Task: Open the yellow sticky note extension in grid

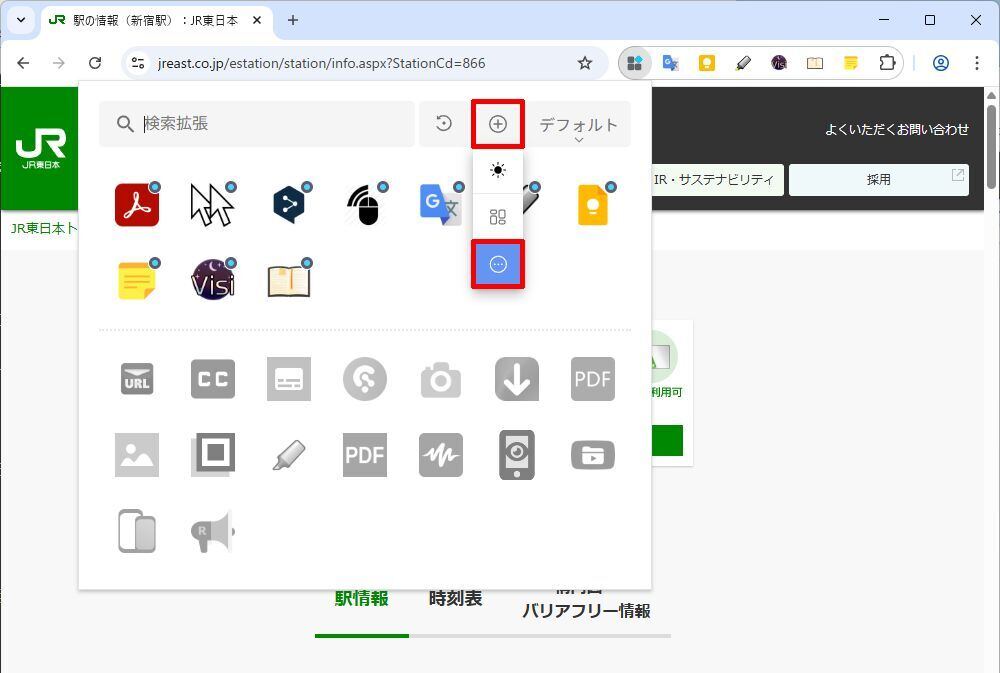Action: [136, 280]
